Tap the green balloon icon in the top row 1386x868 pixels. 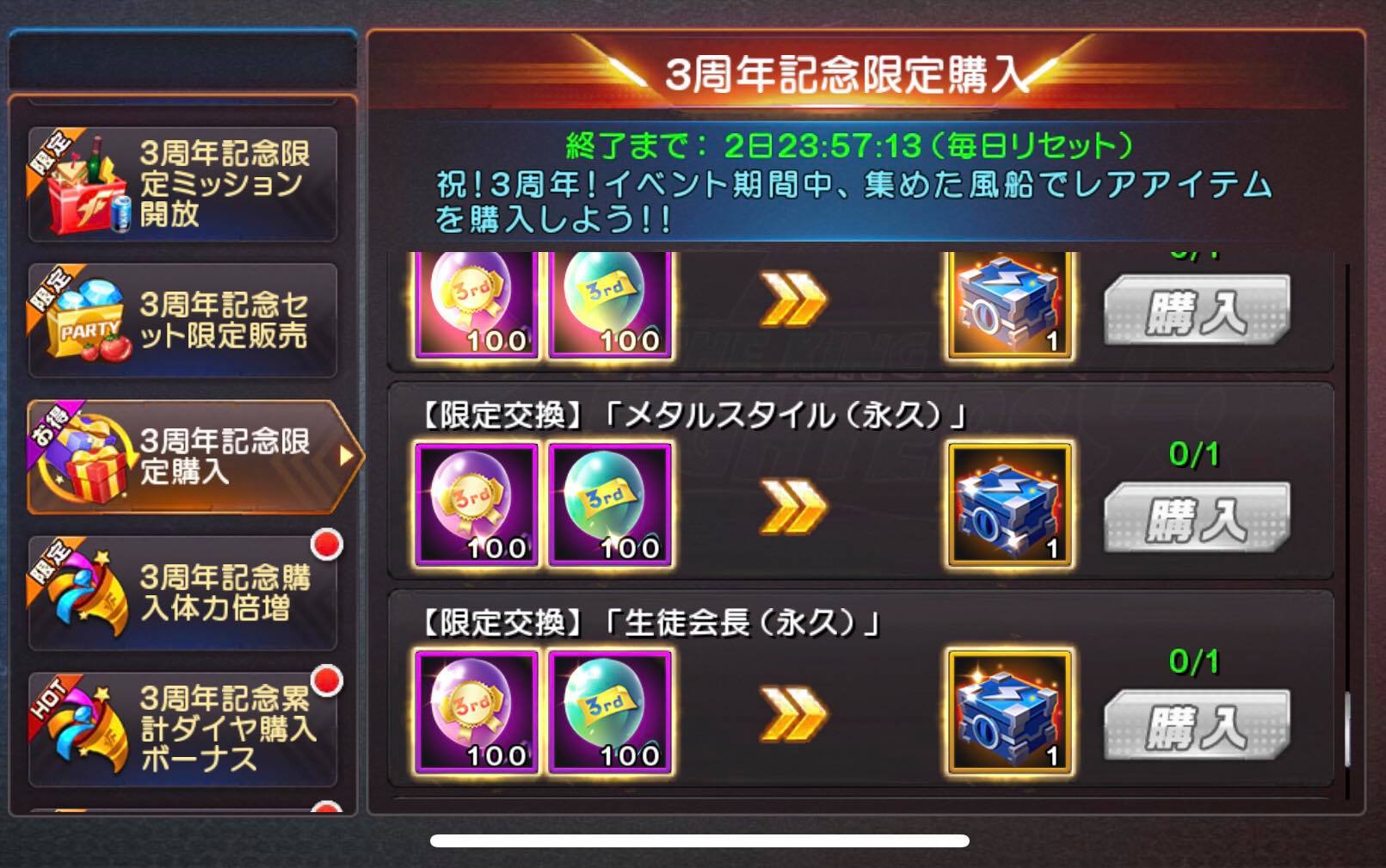tap(610, 305)
